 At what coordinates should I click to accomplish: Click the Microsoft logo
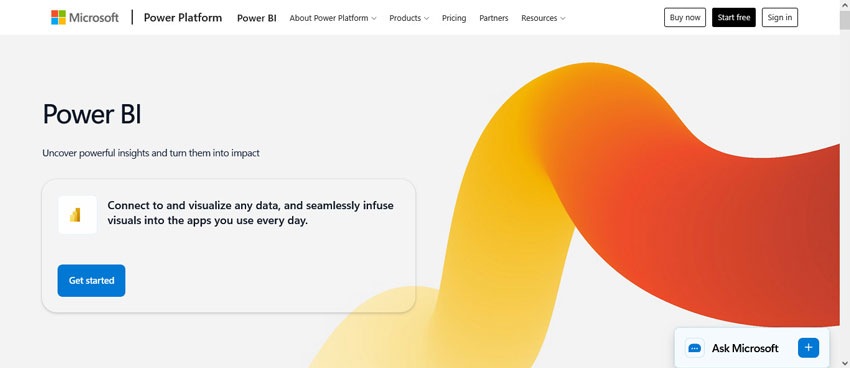pyautogui.click(x=85, y=17)
